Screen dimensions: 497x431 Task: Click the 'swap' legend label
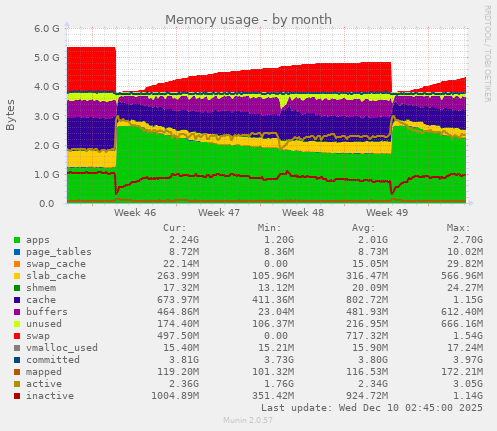coord(38,336)
